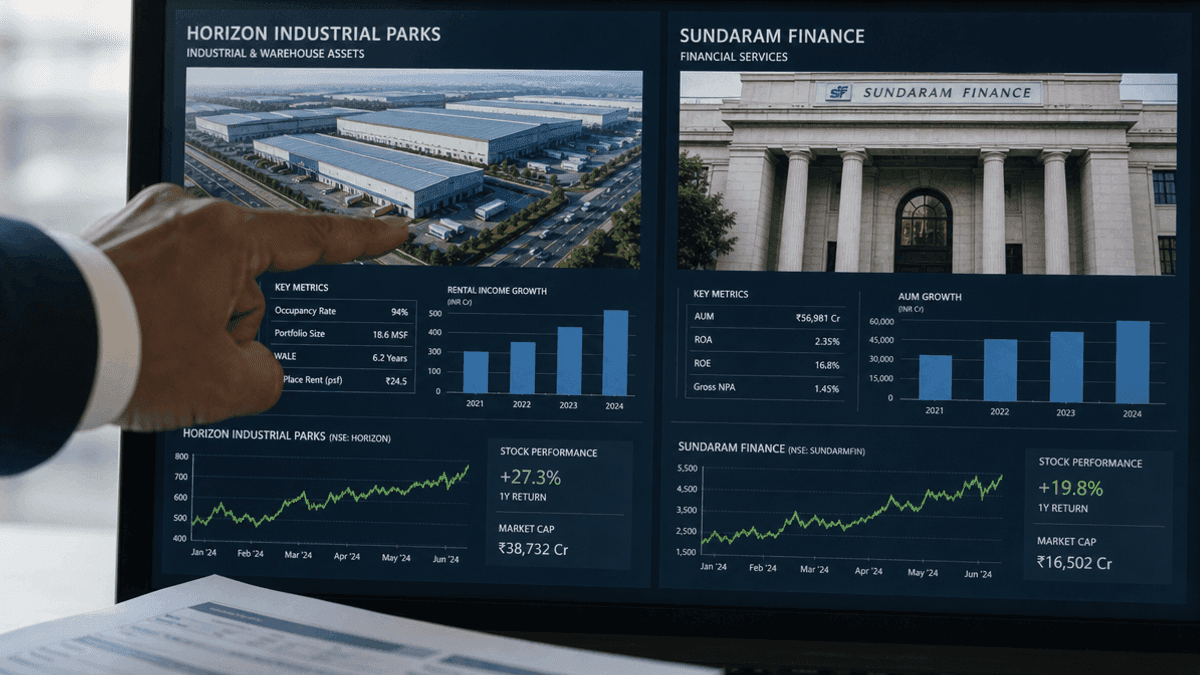
Task: Click "Jan '24" on the Sundaram stock chart
Action: pos(713,567)
